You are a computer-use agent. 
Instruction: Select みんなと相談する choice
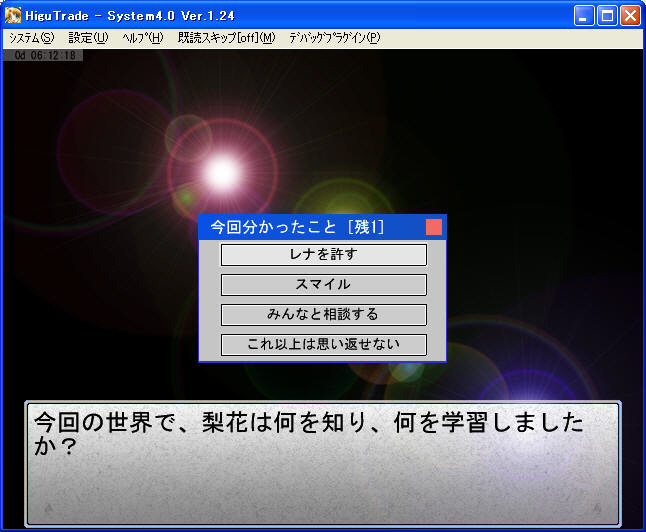323,315
